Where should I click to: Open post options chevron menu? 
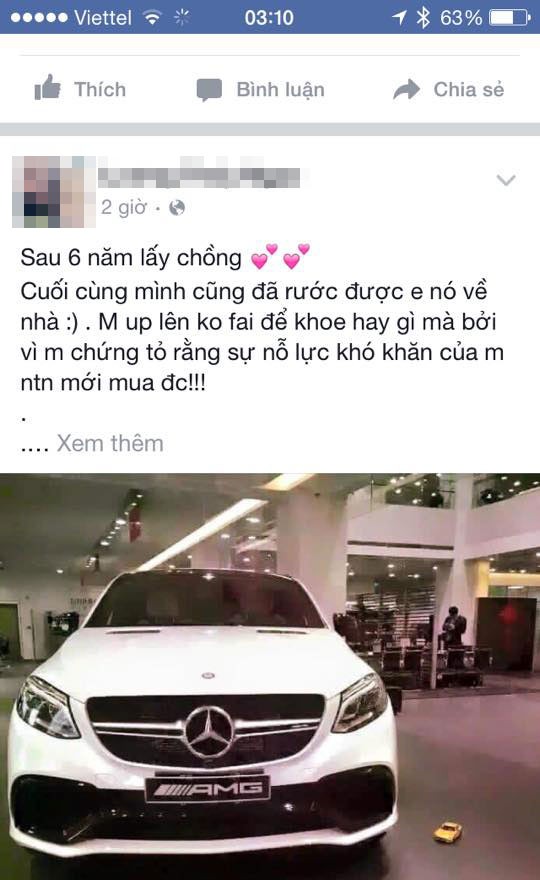point(506,180)
